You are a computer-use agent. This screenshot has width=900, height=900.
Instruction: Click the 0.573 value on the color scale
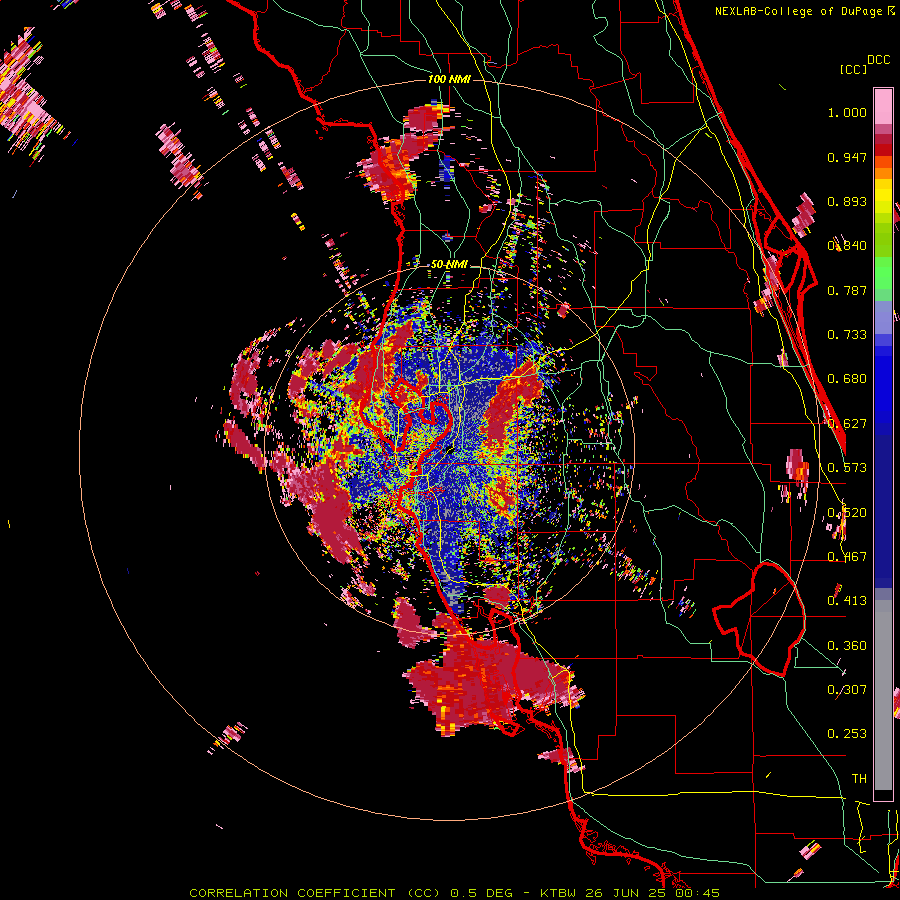(847, 468)
